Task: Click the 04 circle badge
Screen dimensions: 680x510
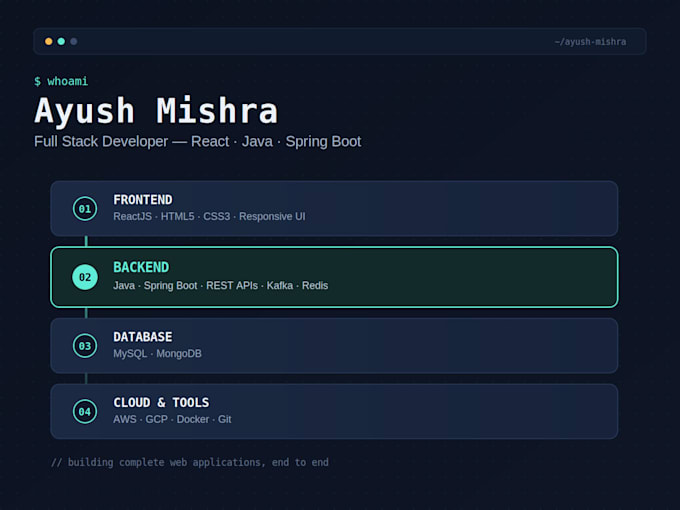Action: (85, 412)
